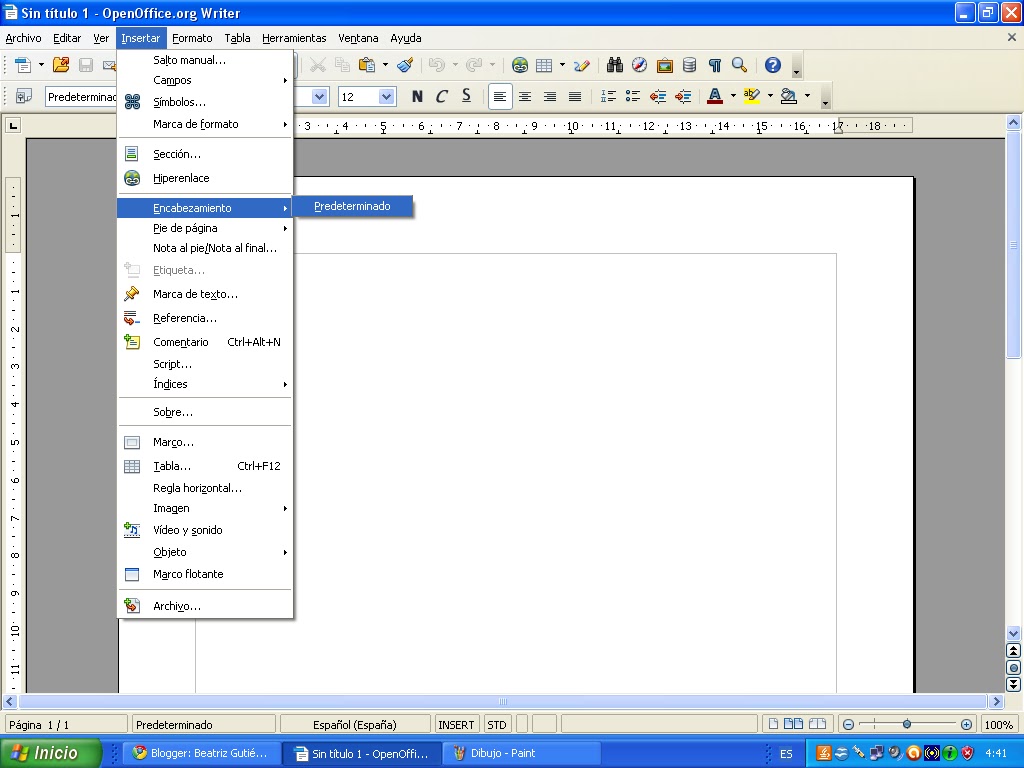
Task: Open the Formato menu
Action: (192, 38)
